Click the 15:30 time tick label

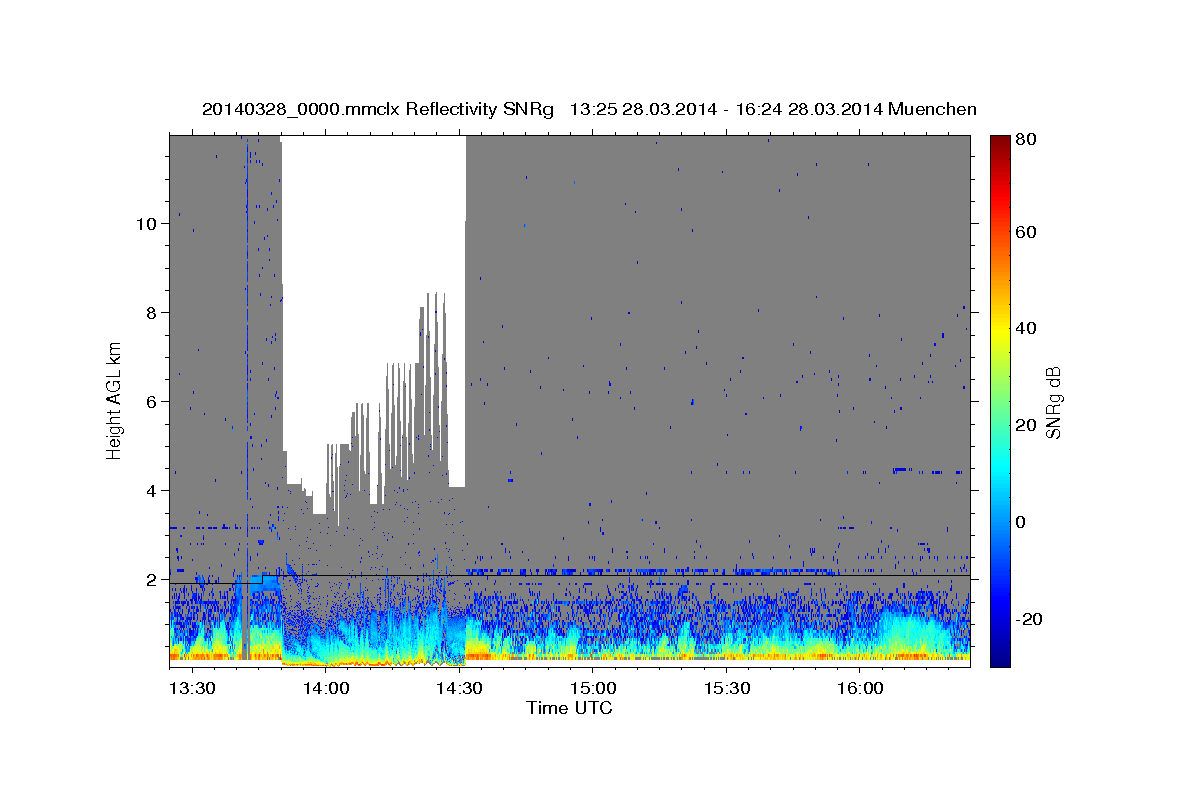[726, 688]
